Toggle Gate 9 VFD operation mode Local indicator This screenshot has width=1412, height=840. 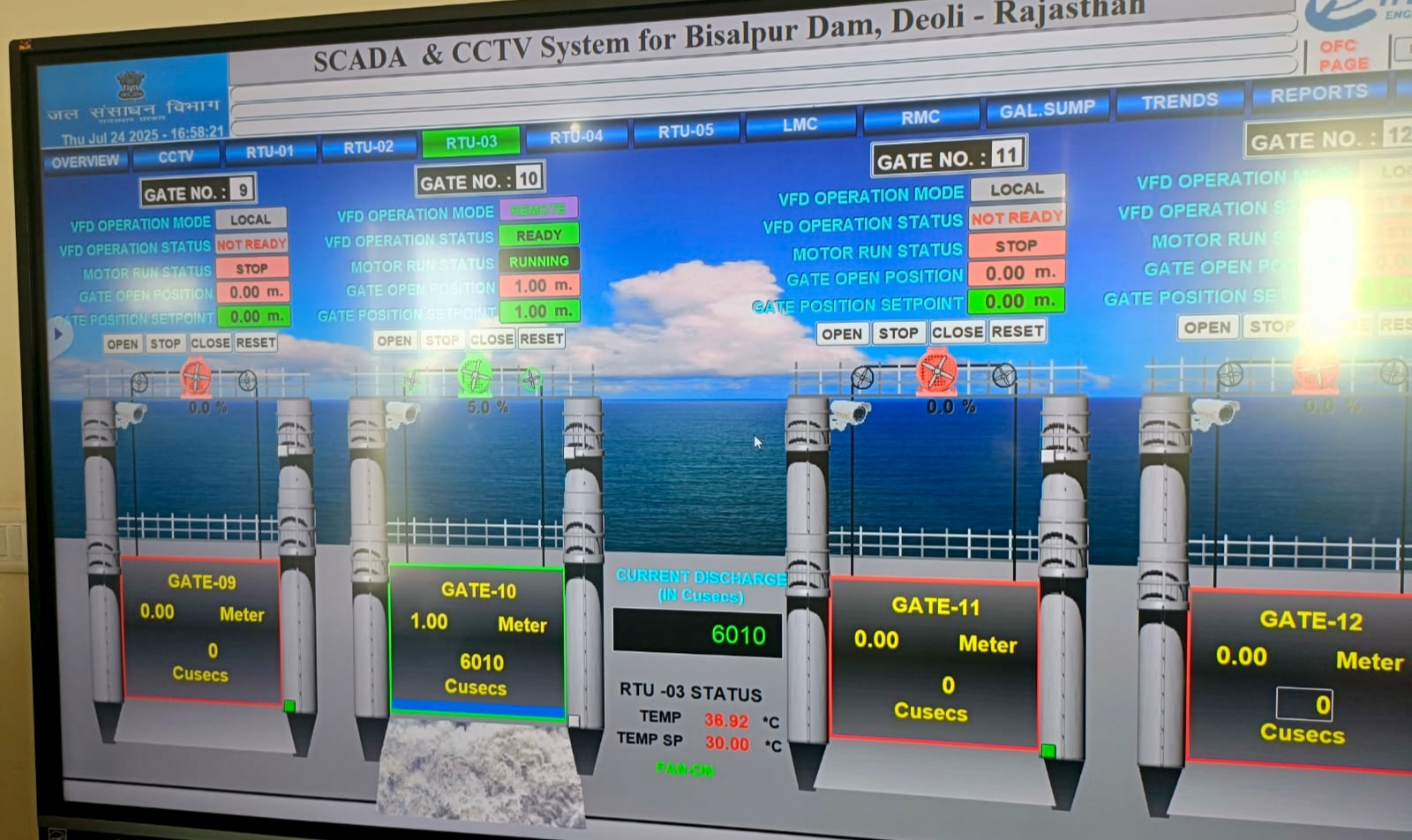pos(251,219)
